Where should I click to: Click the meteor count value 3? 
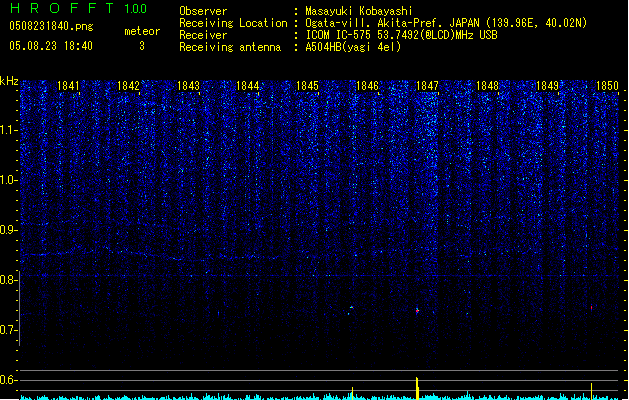(x=141, y=46)
